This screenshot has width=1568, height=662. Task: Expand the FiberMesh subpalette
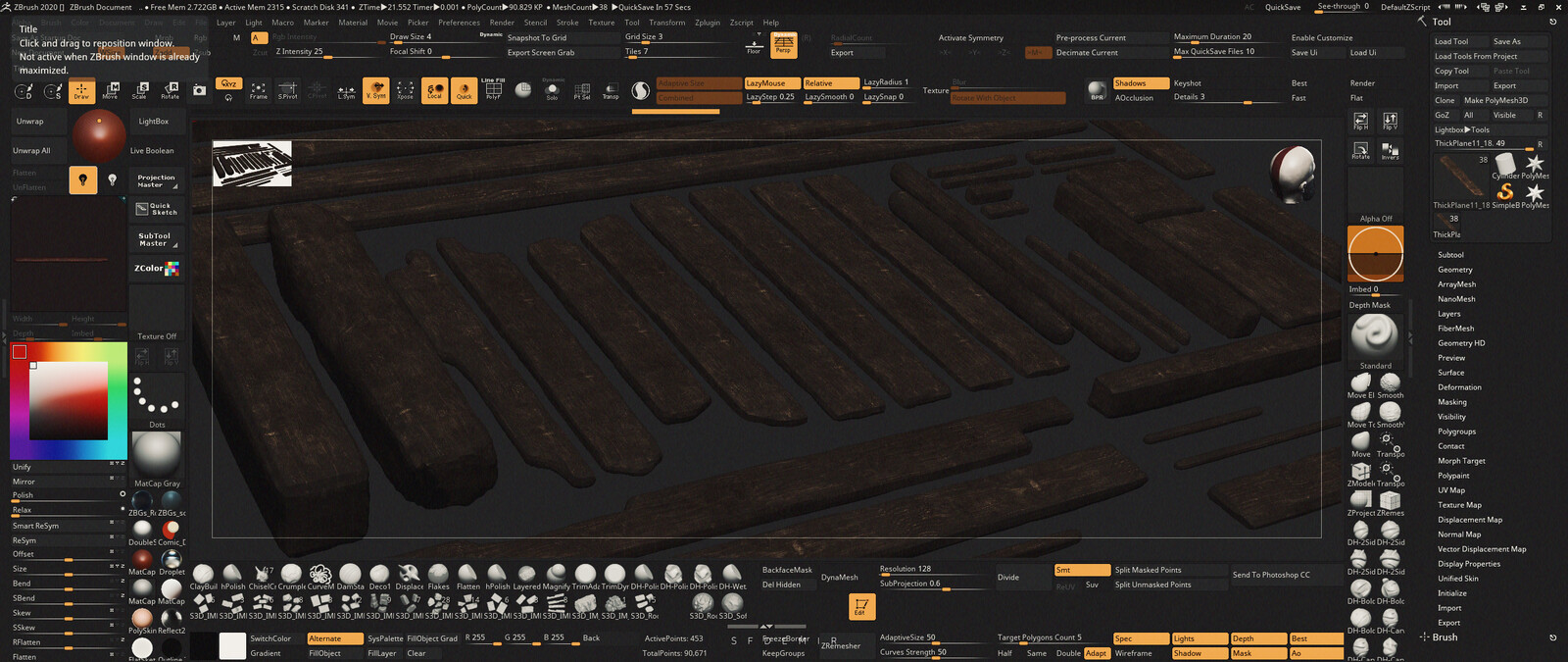coord(1456,329)
